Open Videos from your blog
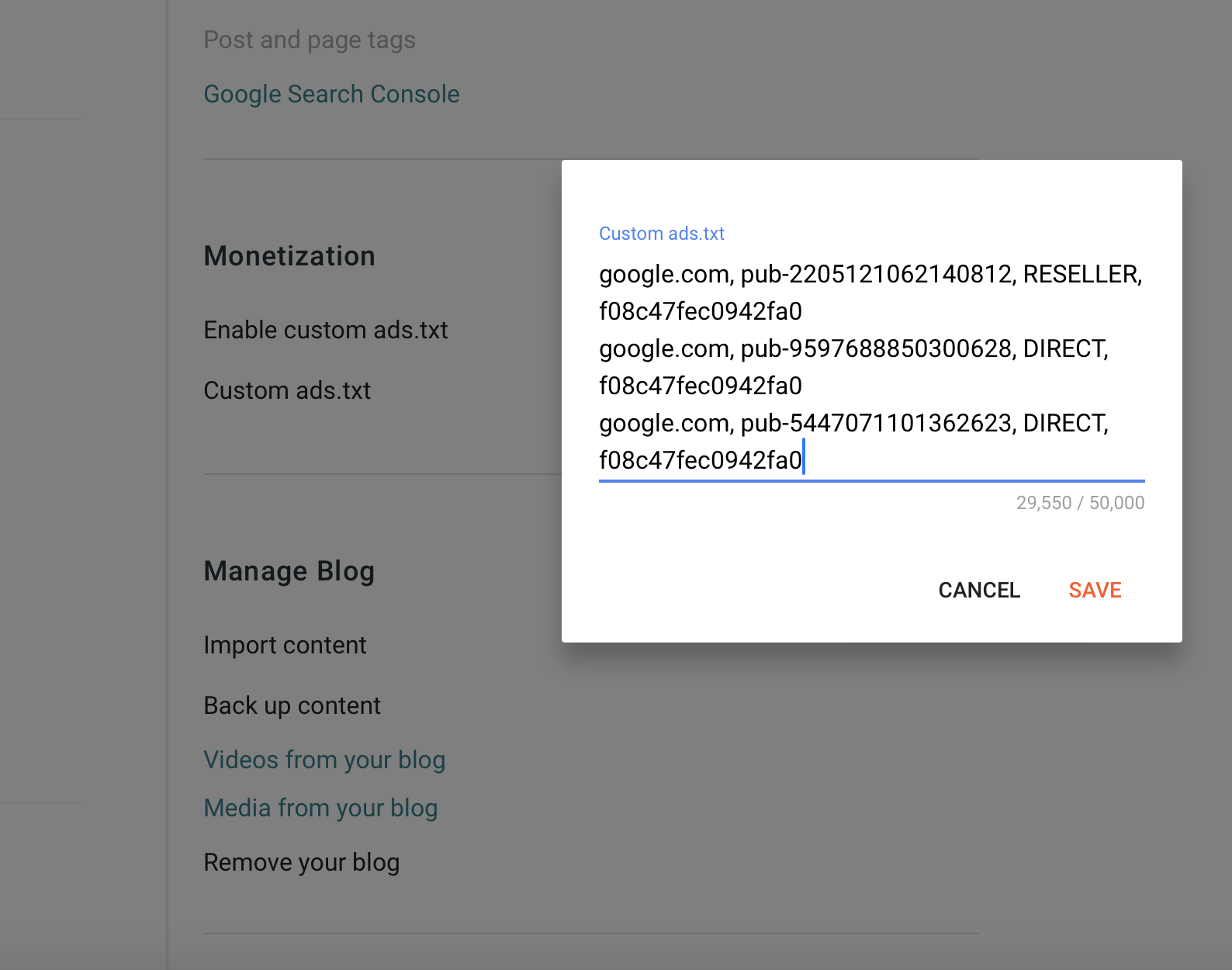1232x970 pixels. (324, 760)
